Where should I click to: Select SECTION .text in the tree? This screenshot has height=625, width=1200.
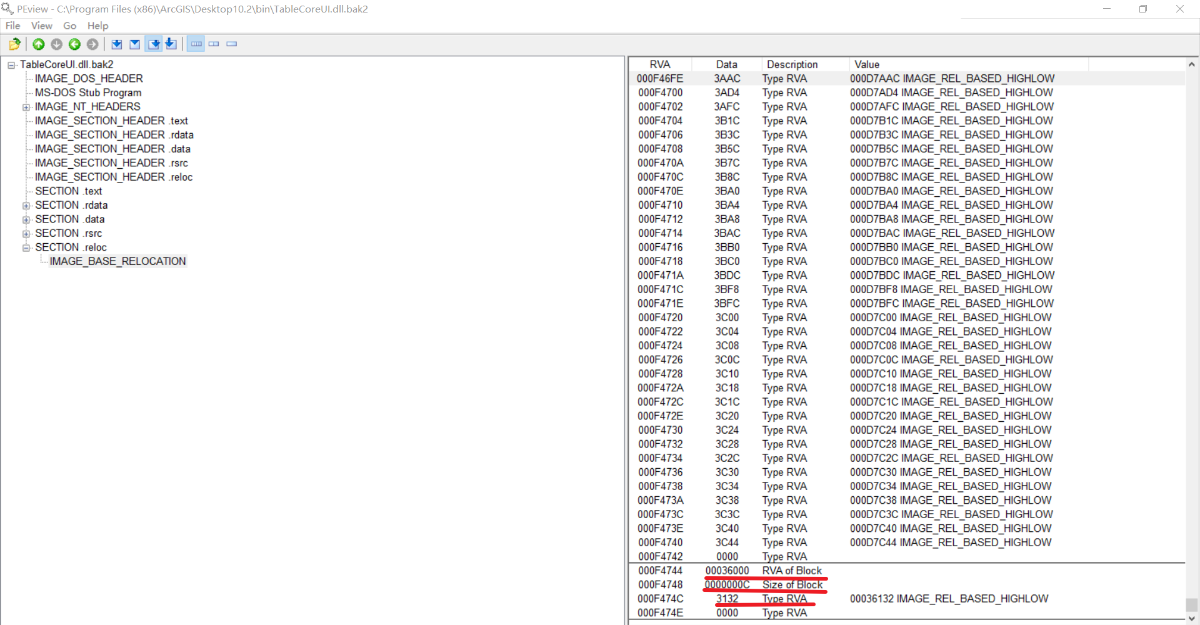coord(68,191)
